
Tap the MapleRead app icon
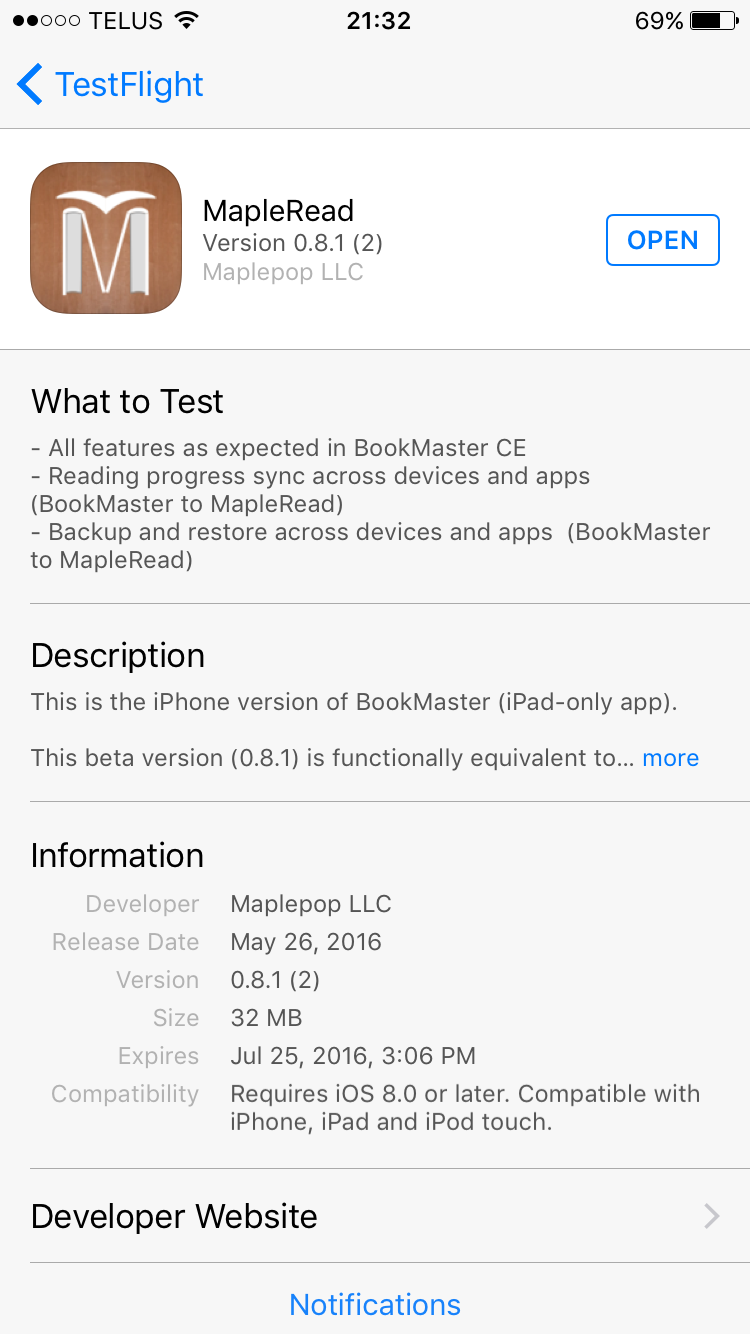(106, 238)
